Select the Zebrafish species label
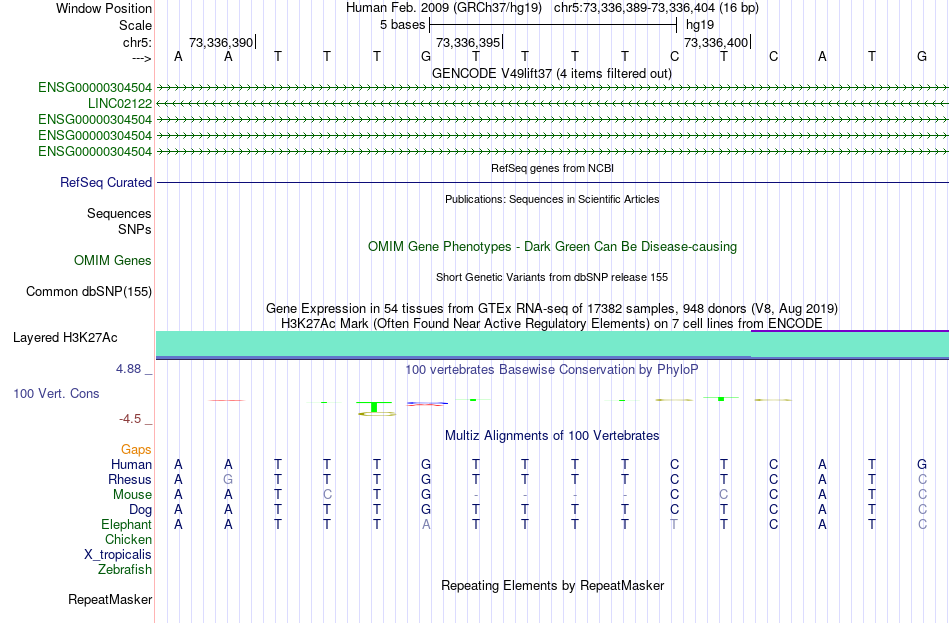Viewport: 950px width, 623px height. click(125, 570)
